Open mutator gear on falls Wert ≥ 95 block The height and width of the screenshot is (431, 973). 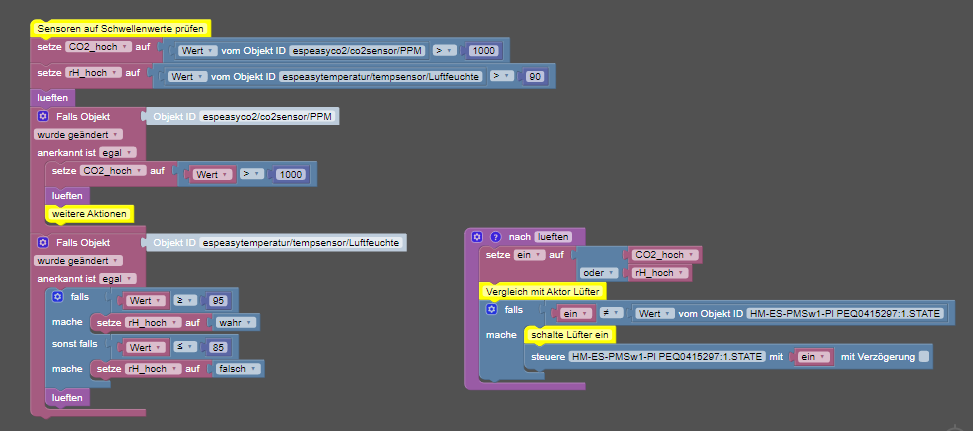click(x=58, y=296)
